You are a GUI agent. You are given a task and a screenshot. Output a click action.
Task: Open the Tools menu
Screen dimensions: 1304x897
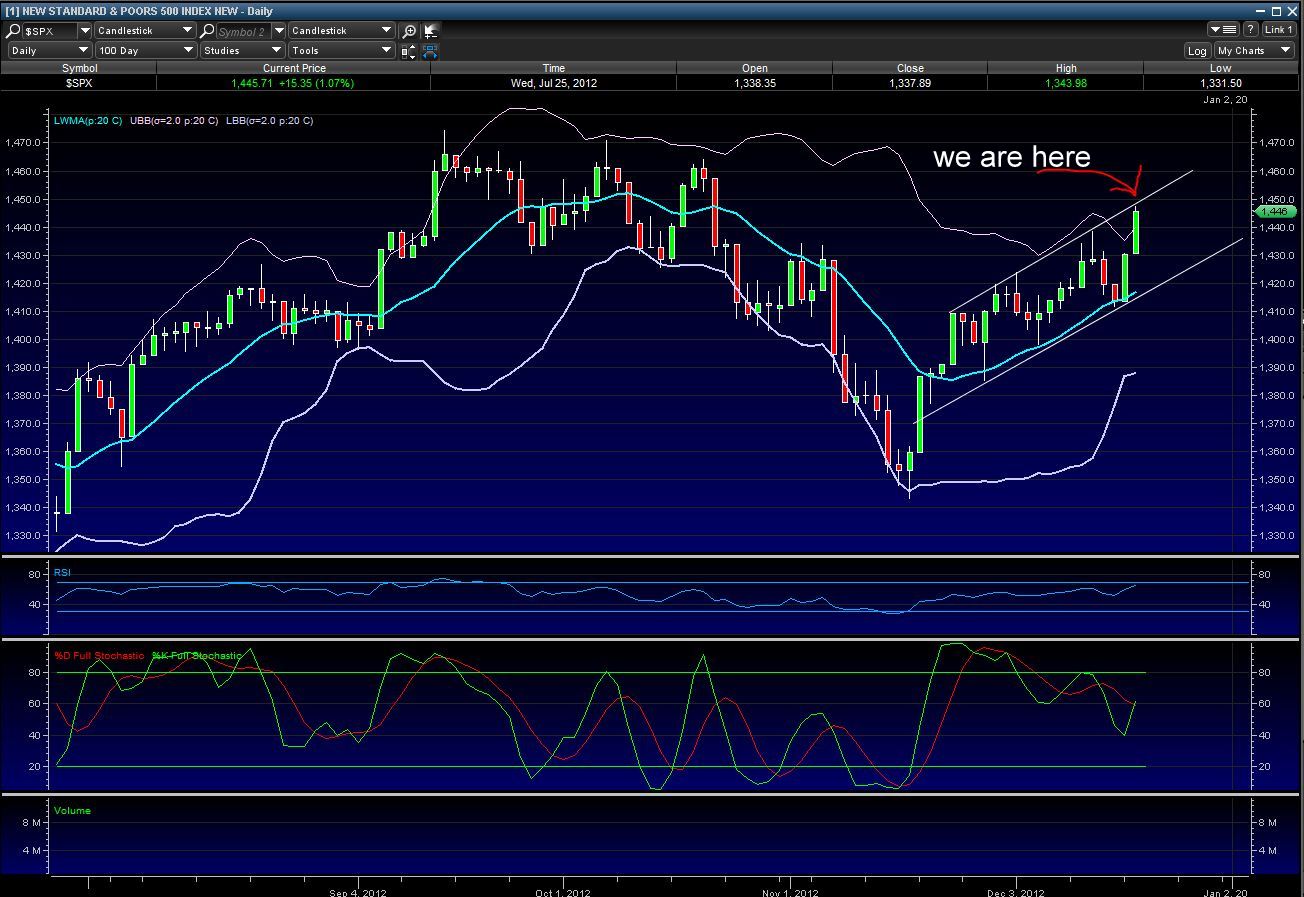(341, 50)
